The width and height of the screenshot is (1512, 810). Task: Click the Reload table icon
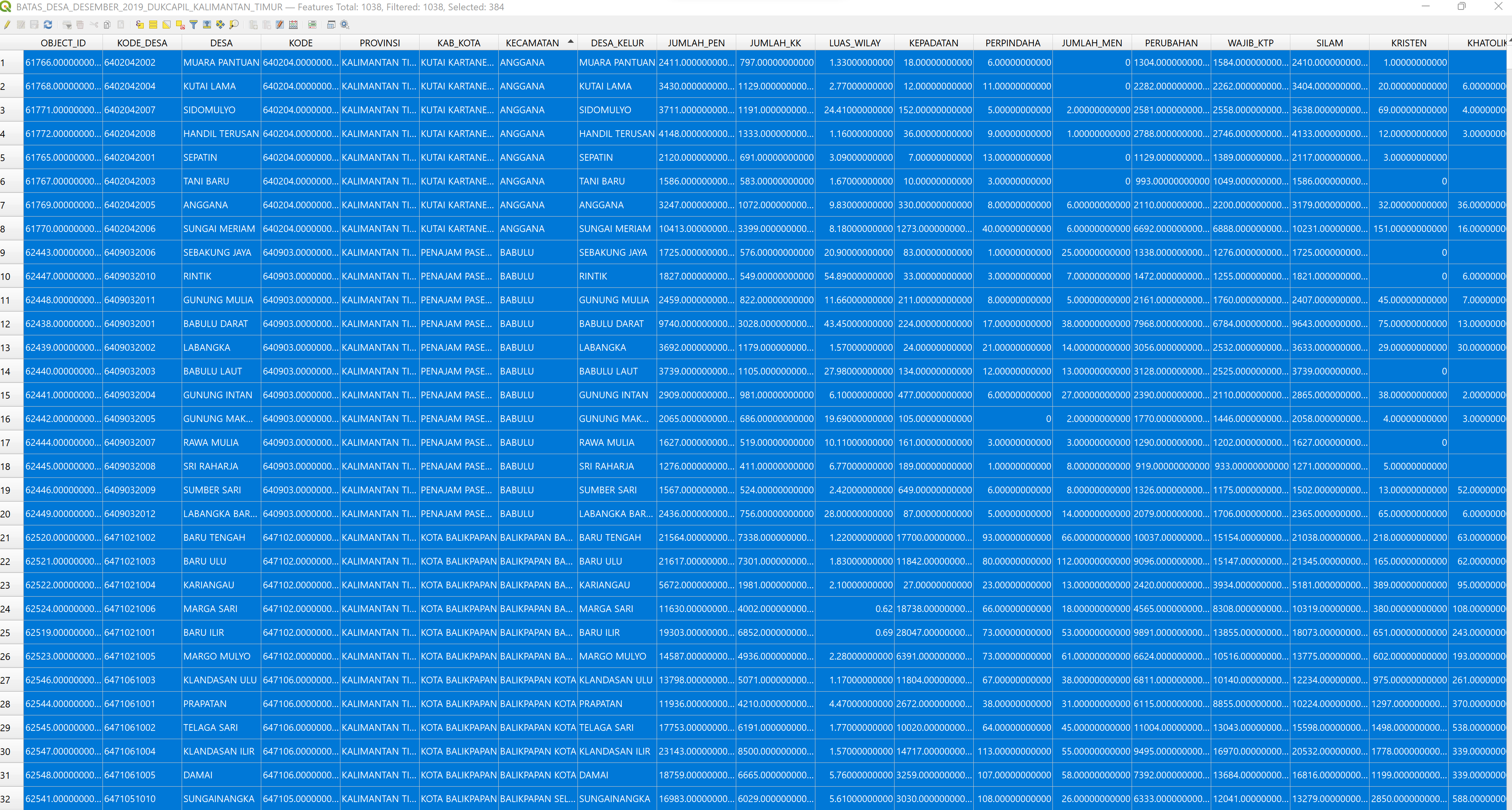(48, 25)
